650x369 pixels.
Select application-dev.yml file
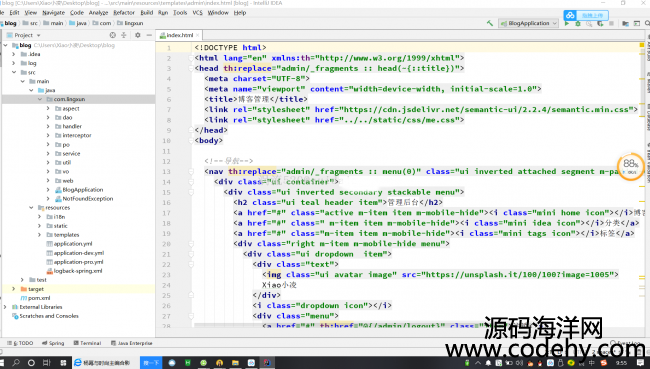(78, 253)
